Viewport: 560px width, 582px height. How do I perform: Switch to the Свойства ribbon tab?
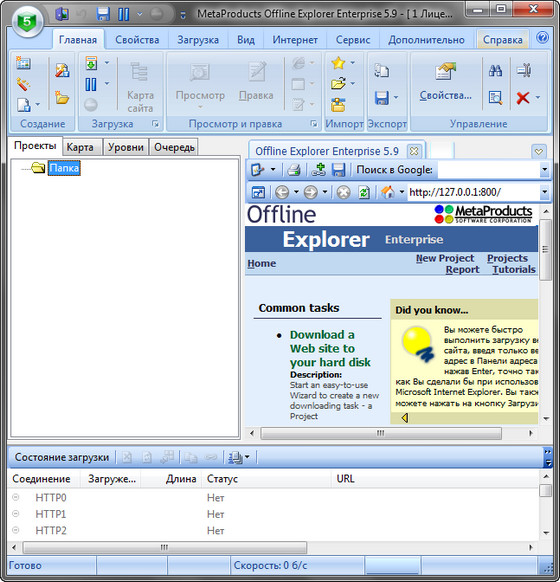(x=137, y=40)
